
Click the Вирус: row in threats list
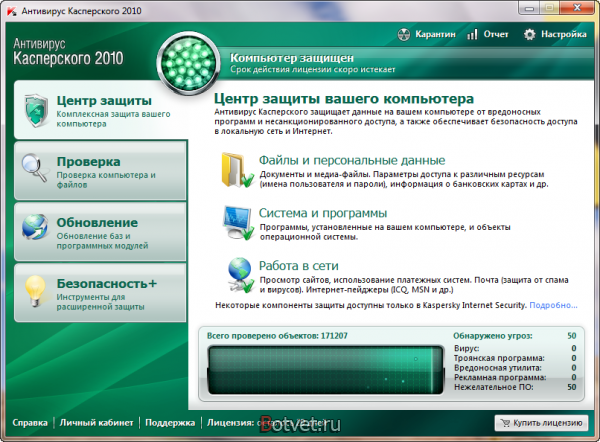(x=515, y=348)
